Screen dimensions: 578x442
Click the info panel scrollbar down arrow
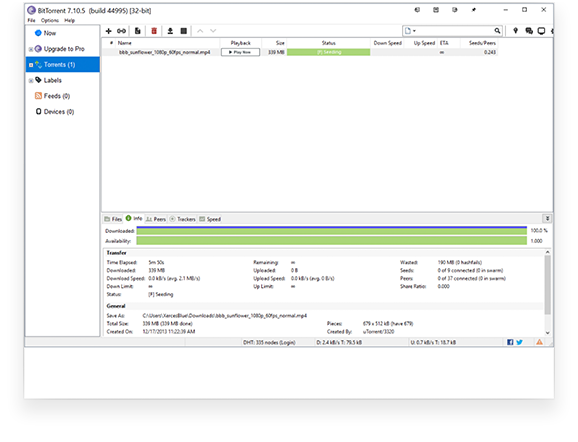547,333
